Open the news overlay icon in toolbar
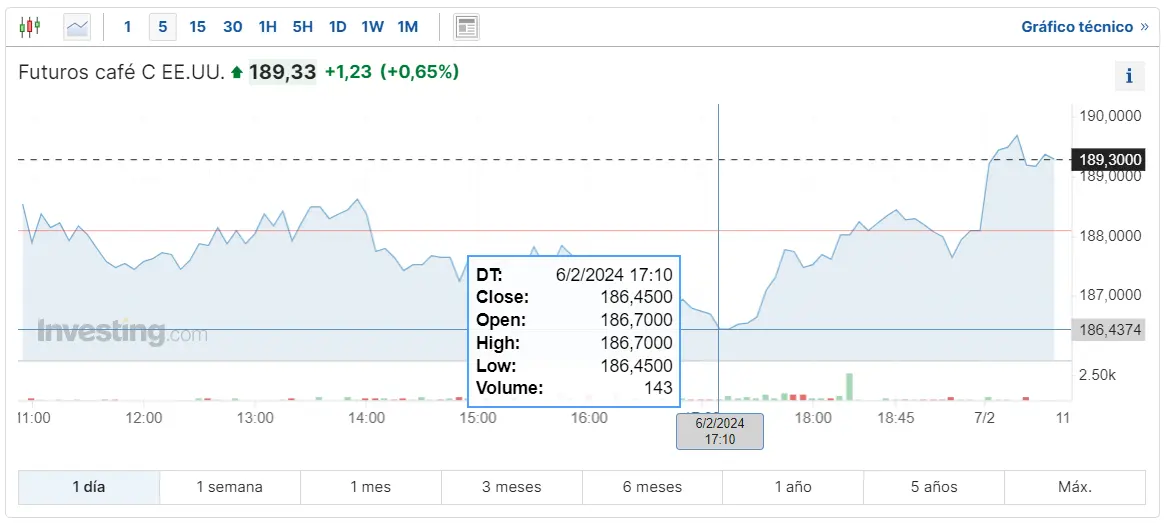 [x=466, y=27]
